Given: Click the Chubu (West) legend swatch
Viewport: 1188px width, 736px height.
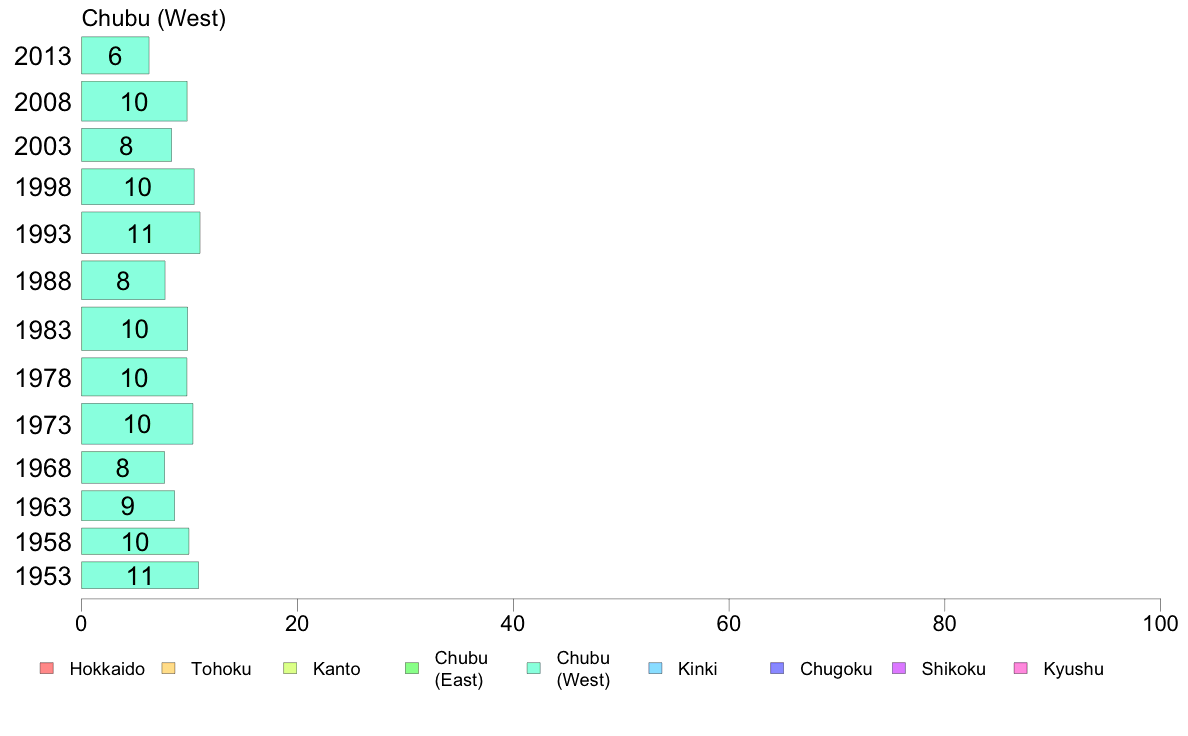Looking at the screenshot, I should (534, 668).
